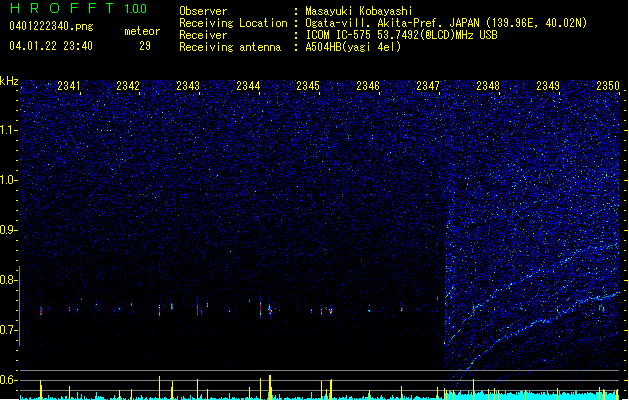
Task: Click the kHz axis unit label
Action: [x=9, y=81]
